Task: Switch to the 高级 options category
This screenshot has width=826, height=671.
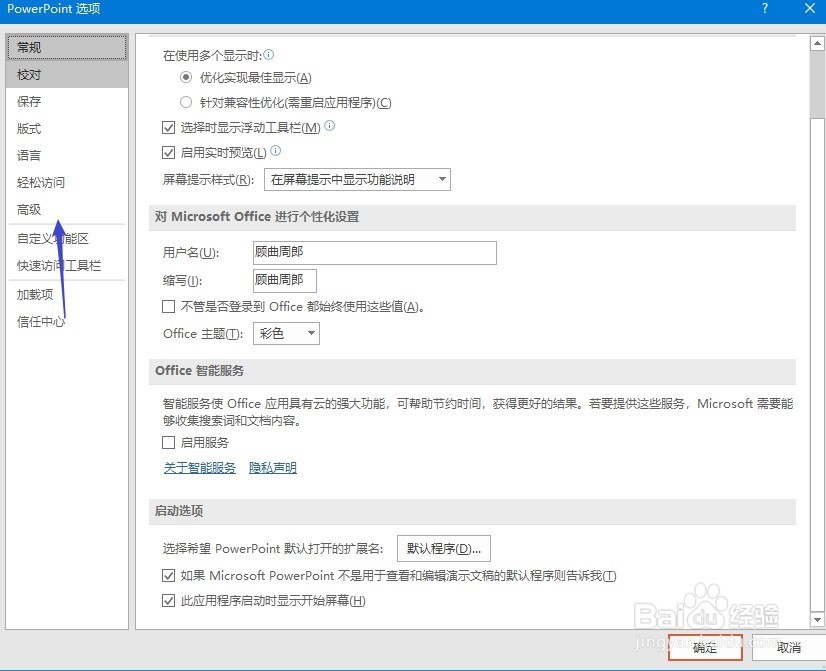Action: 29,209
